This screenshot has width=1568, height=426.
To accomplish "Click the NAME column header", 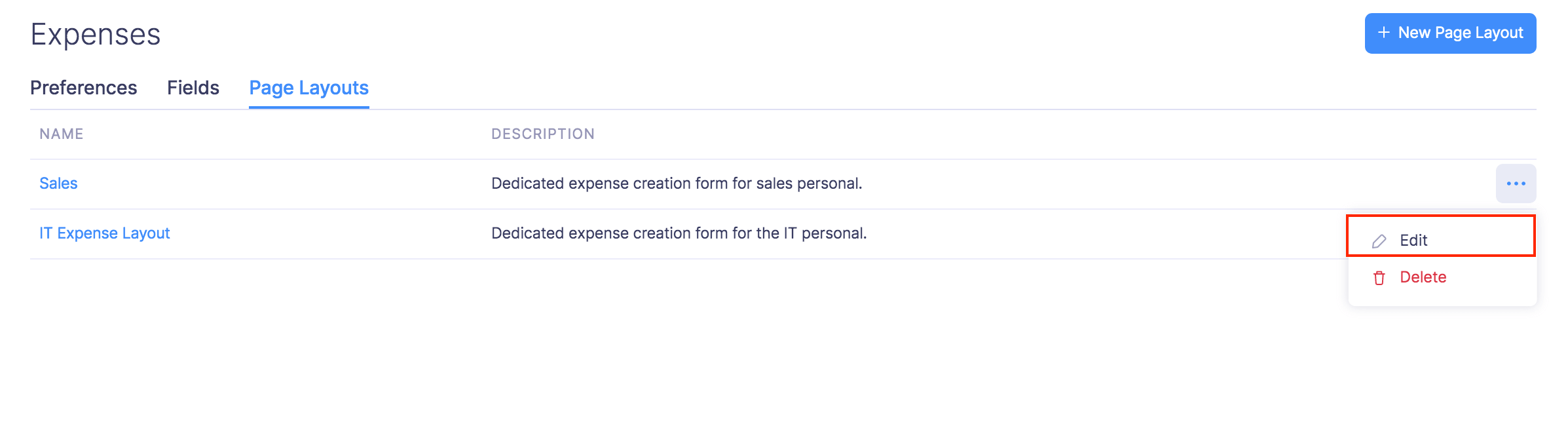I will pyautogui.click(x=62, y=134).
